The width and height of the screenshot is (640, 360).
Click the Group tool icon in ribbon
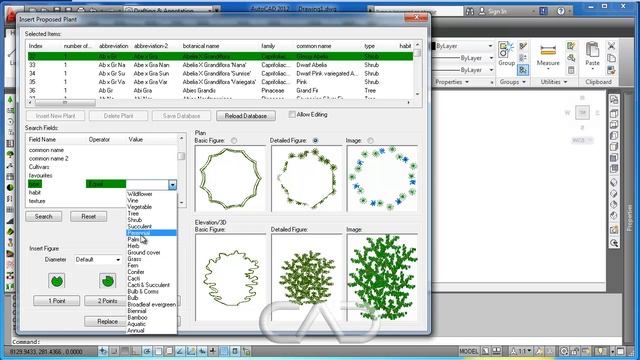tap(506, 50)
